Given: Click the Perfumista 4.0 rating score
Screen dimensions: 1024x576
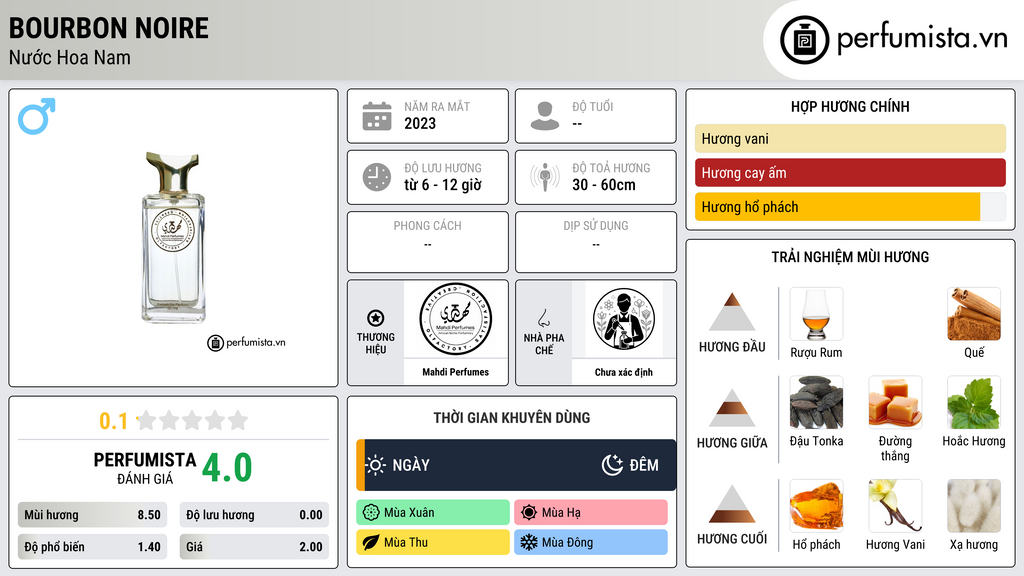Looking at the screenshot, I should [227, 468].
